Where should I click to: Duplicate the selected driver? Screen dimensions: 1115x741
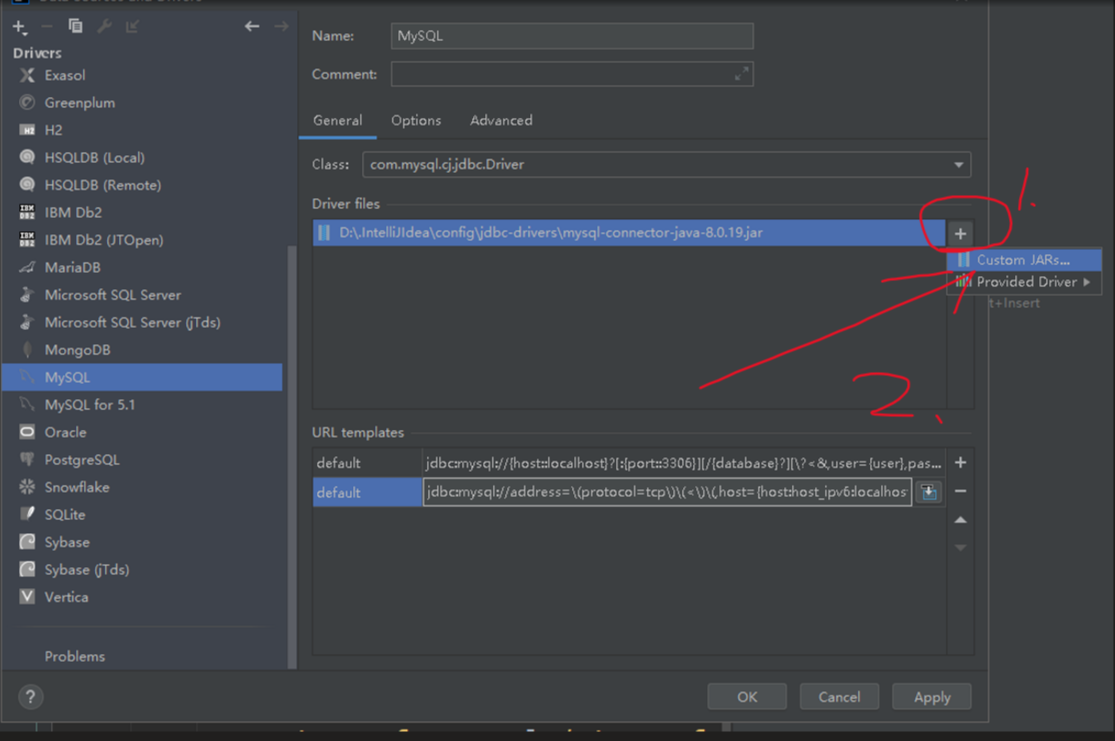coord(75,27)
